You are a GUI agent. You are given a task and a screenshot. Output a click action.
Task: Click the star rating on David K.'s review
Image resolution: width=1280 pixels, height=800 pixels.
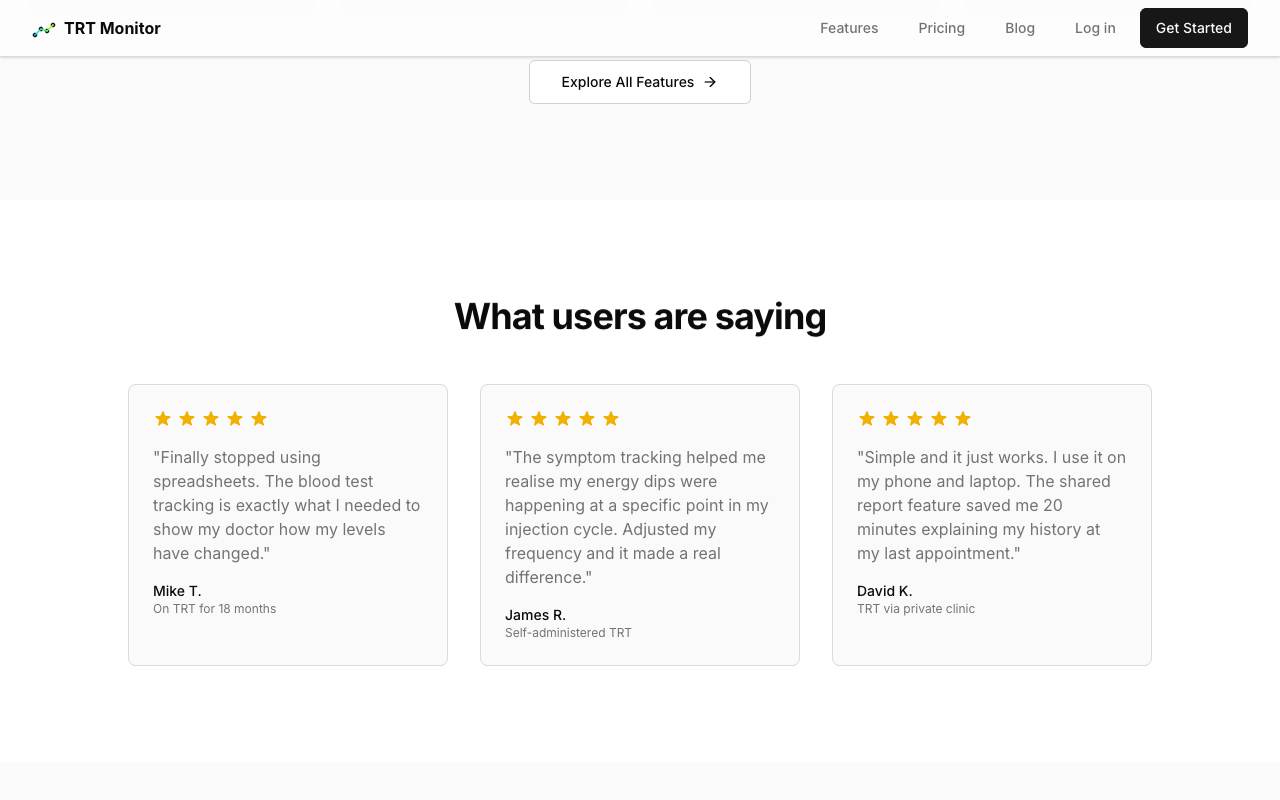pyautogui.click(x=915, y=419)
